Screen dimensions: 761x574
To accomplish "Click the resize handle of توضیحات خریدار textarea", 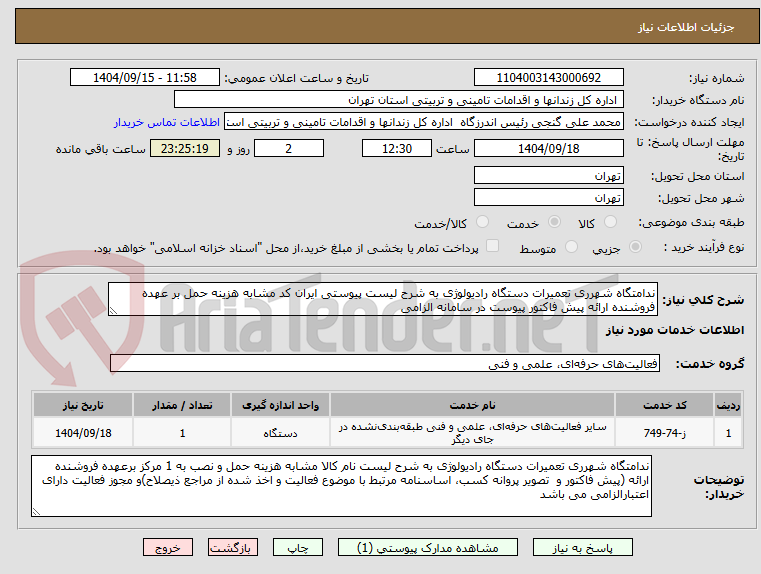I will click(36, 511).
